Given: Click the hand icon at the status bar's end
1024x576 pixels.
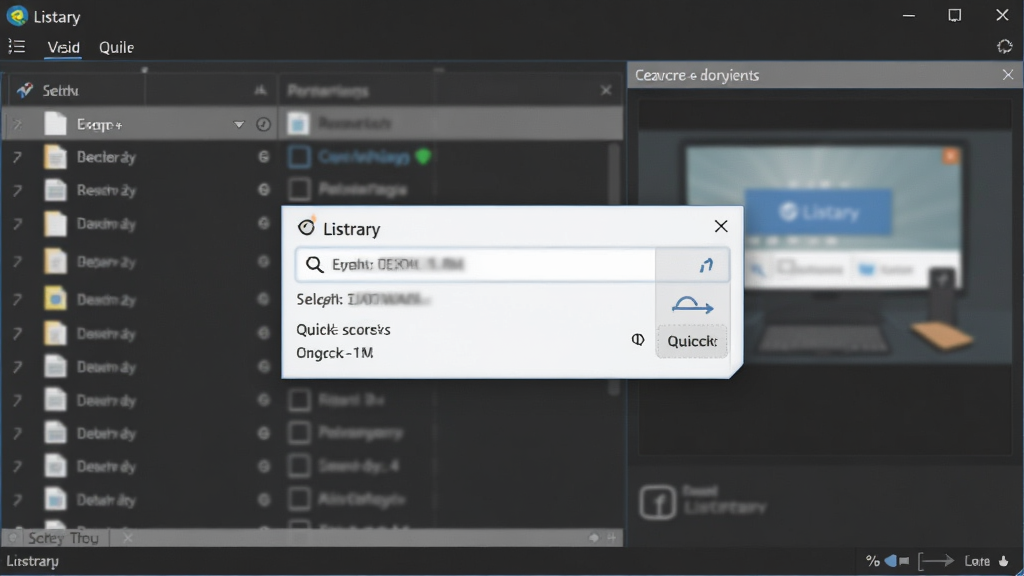Looking at the screenshot, I should click(1004, 561).
